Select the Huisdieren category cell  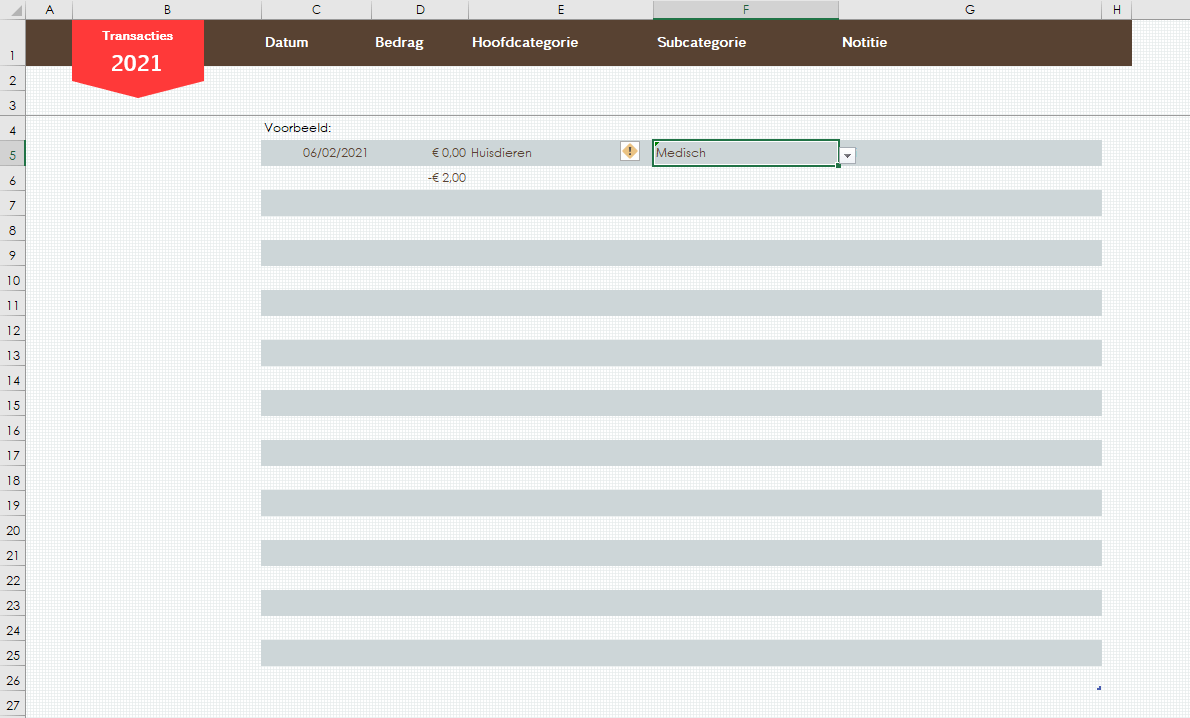click(561, 153)
